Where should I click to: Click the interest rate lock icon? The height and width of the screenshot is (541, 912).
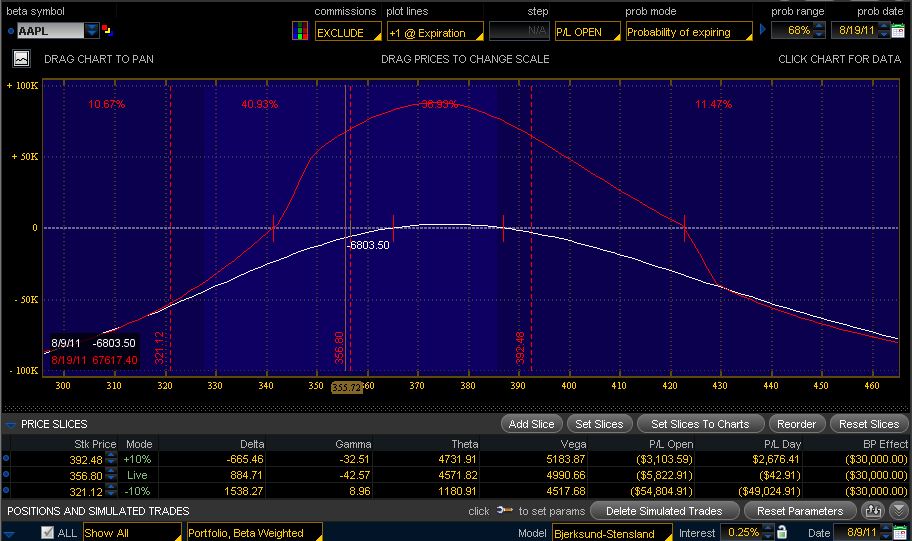coord(782,532)
